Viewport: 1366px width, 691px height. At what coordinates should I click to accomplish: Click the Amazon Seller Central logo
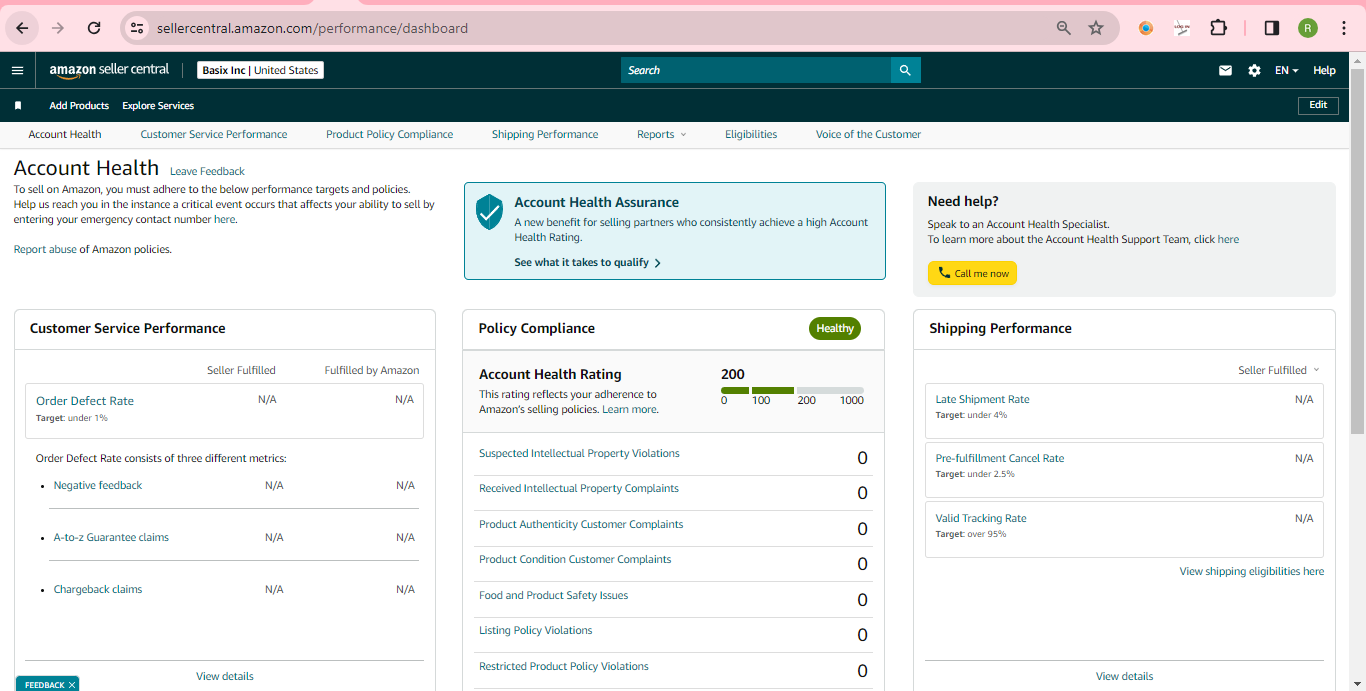(x=109, y=70)
